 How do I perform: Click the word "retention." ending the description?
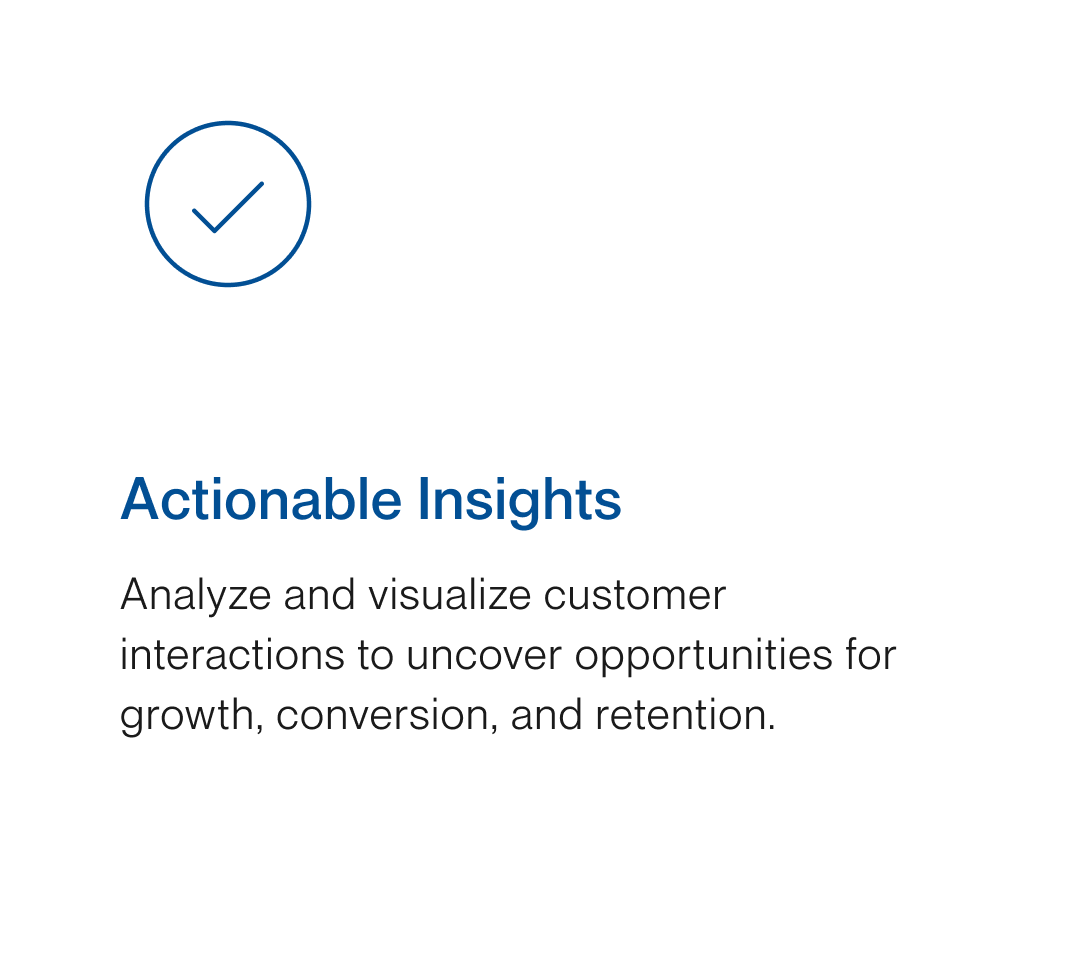(685, 716)
